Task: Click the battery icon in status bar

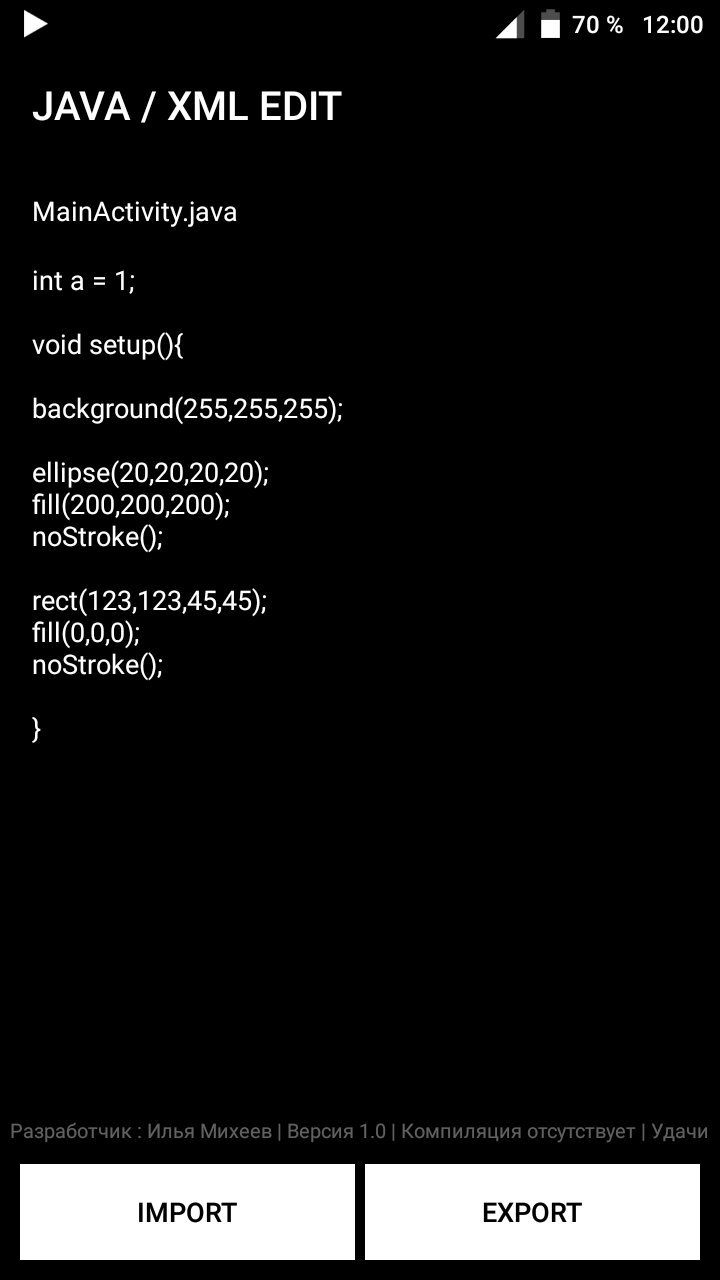Action: pos(548,25)
